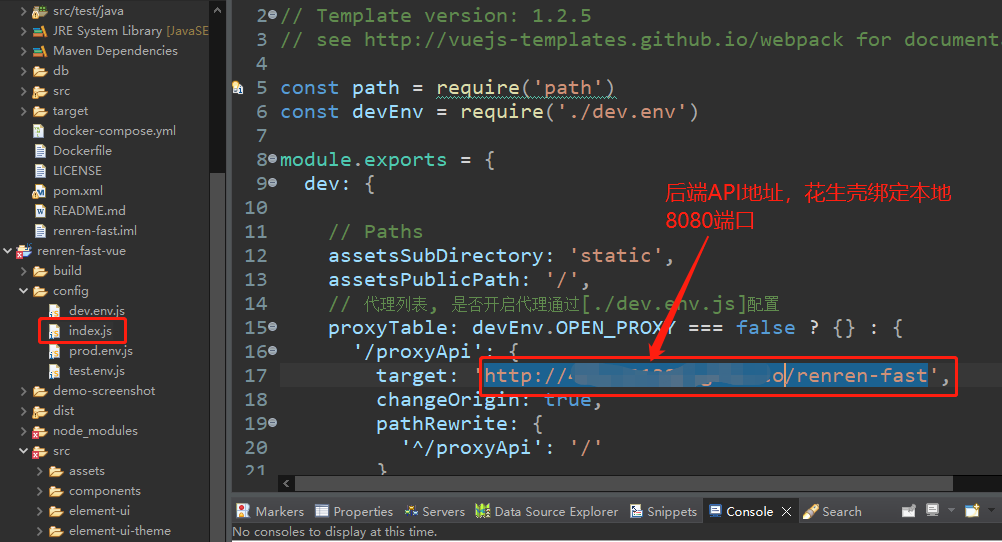Click the index.js file icon
The image size is (1002, 542).
click(x=56, y=331)
